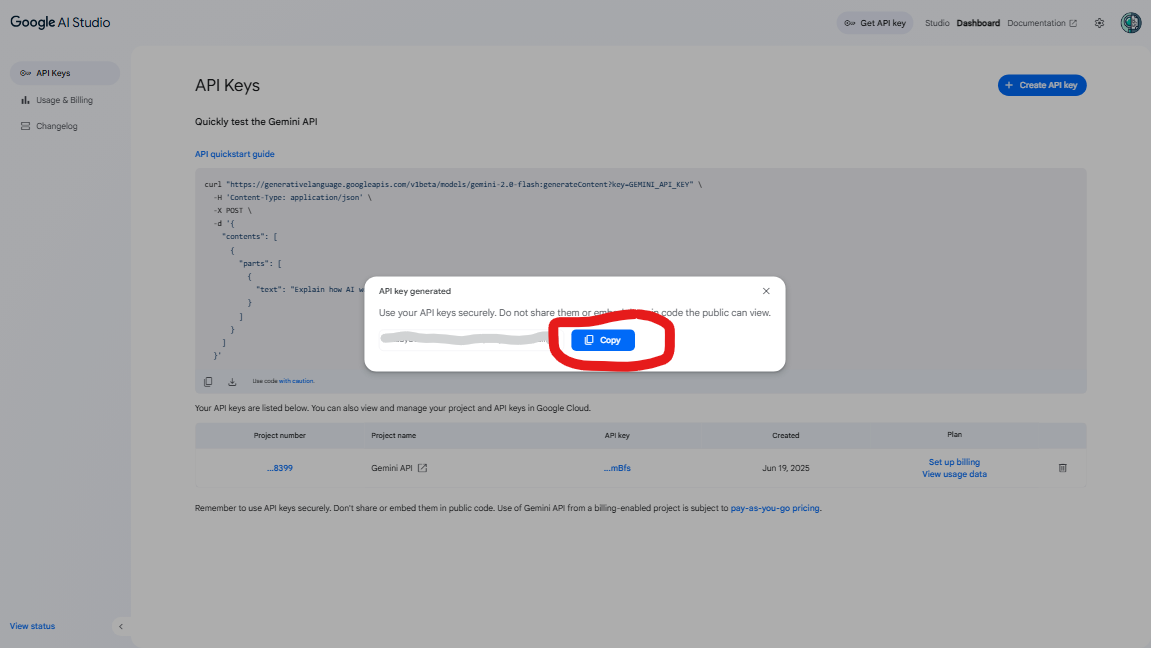Image resolution: width=1151 pixels, height=648 pixels.
Task: Delete the Gemini API key trash icon
Action: [1062, 468]
